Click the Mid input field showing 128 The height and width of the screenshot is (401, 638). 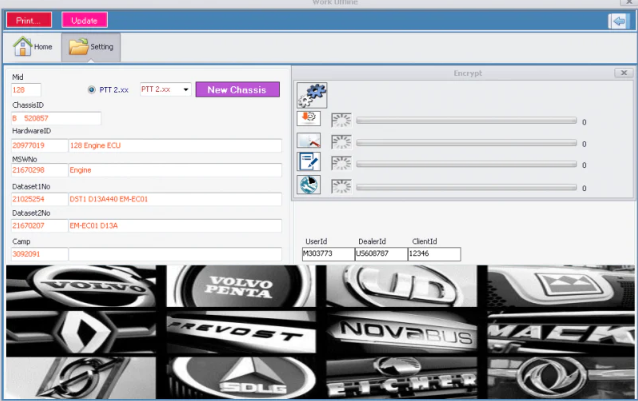coord(26,90)
